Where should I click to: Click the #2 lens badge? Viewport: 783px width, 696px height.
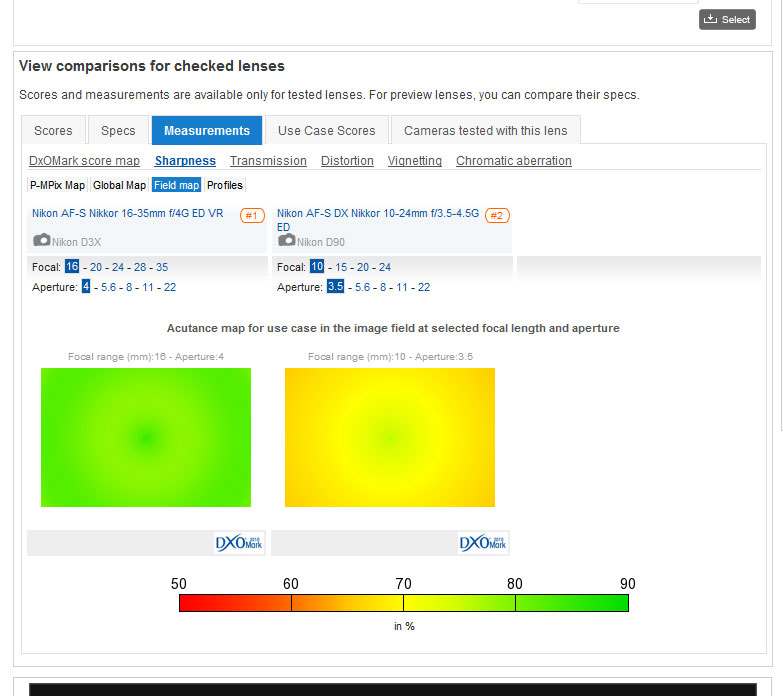coord(497,216)
